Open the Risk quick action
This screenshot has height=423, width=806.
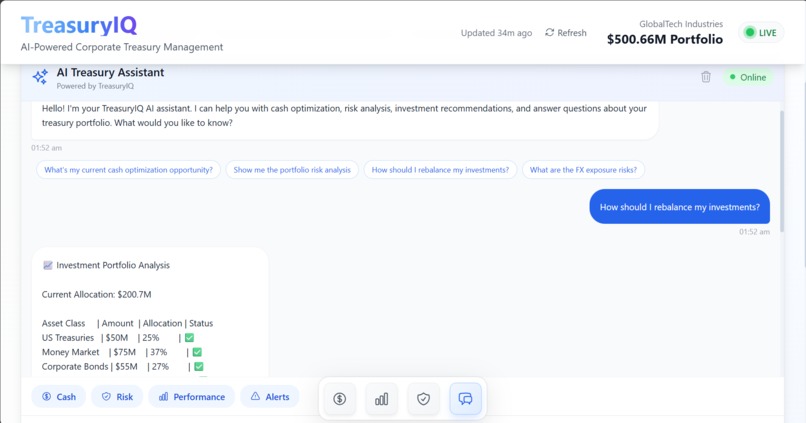pos(117,397)
